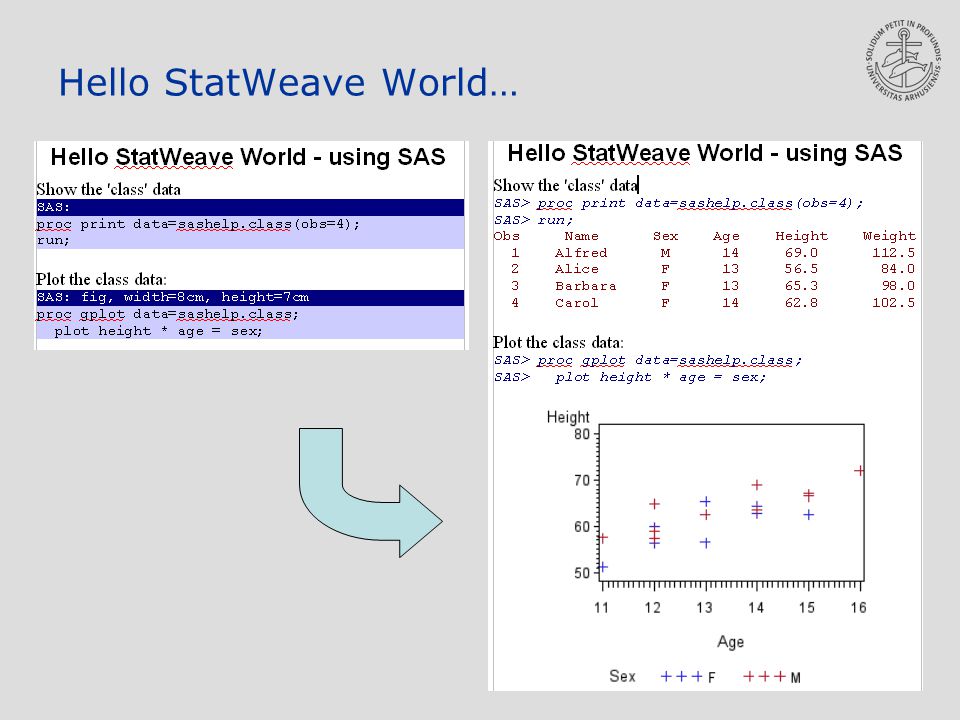The height and width of the screenshot is (720, 960).
Task: Click the 'M' sex value in Alfred's row
Action: click(x=666, y=253)
